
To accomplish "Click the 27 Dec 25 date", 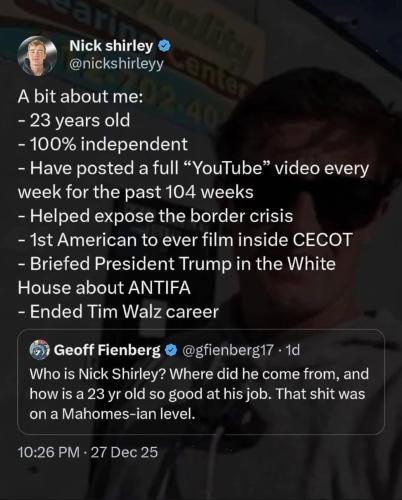I will [x=124, y=452].
